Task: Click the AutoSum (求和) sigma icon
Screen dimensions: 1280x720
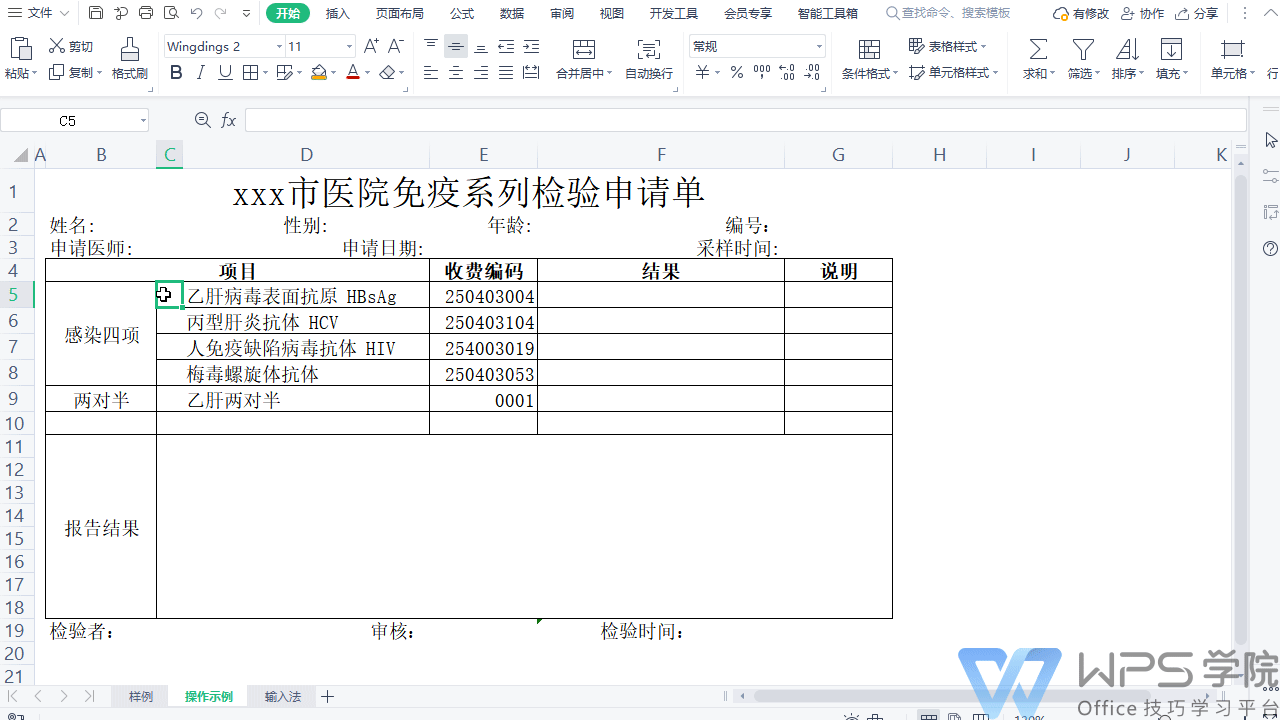Action: pyautogui.click(x=1038, y=50)
